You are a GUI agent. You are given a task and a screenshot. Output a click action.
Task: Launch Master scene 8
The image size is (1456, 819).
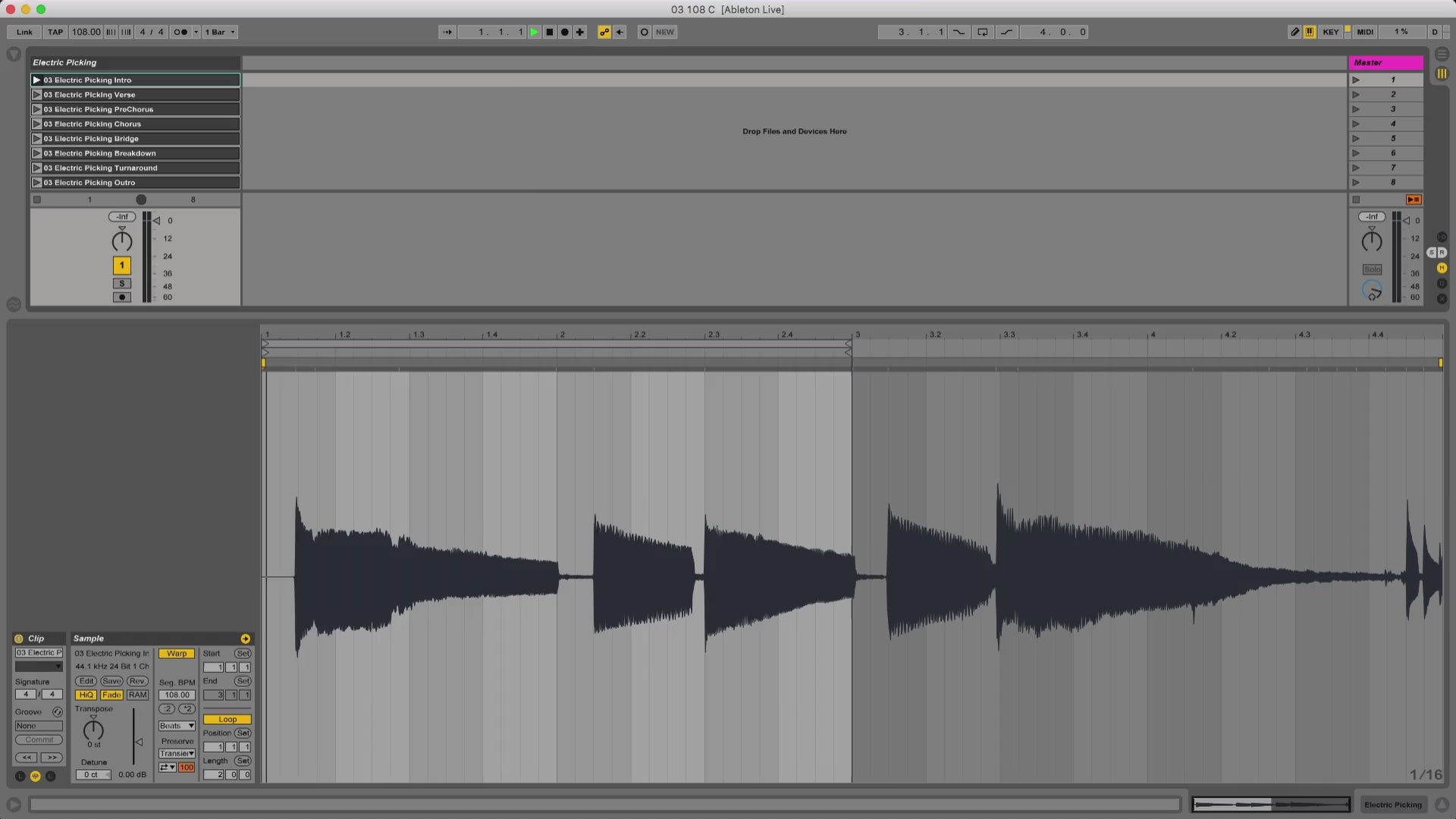point(1356,183)
